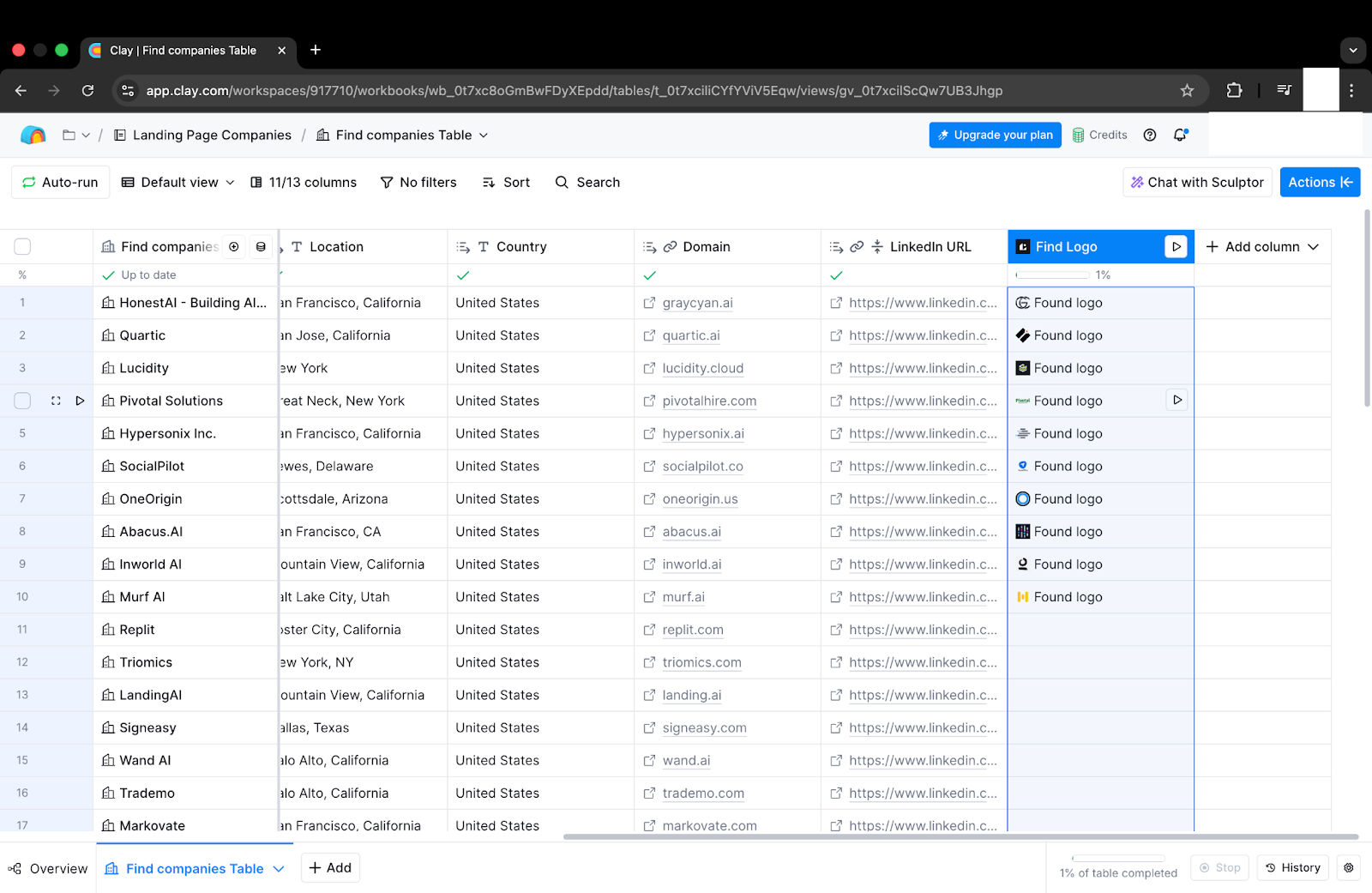1372x893 pixels.
Task: Click the Abacus.AI found logo icon
Action: point(1022,532)
